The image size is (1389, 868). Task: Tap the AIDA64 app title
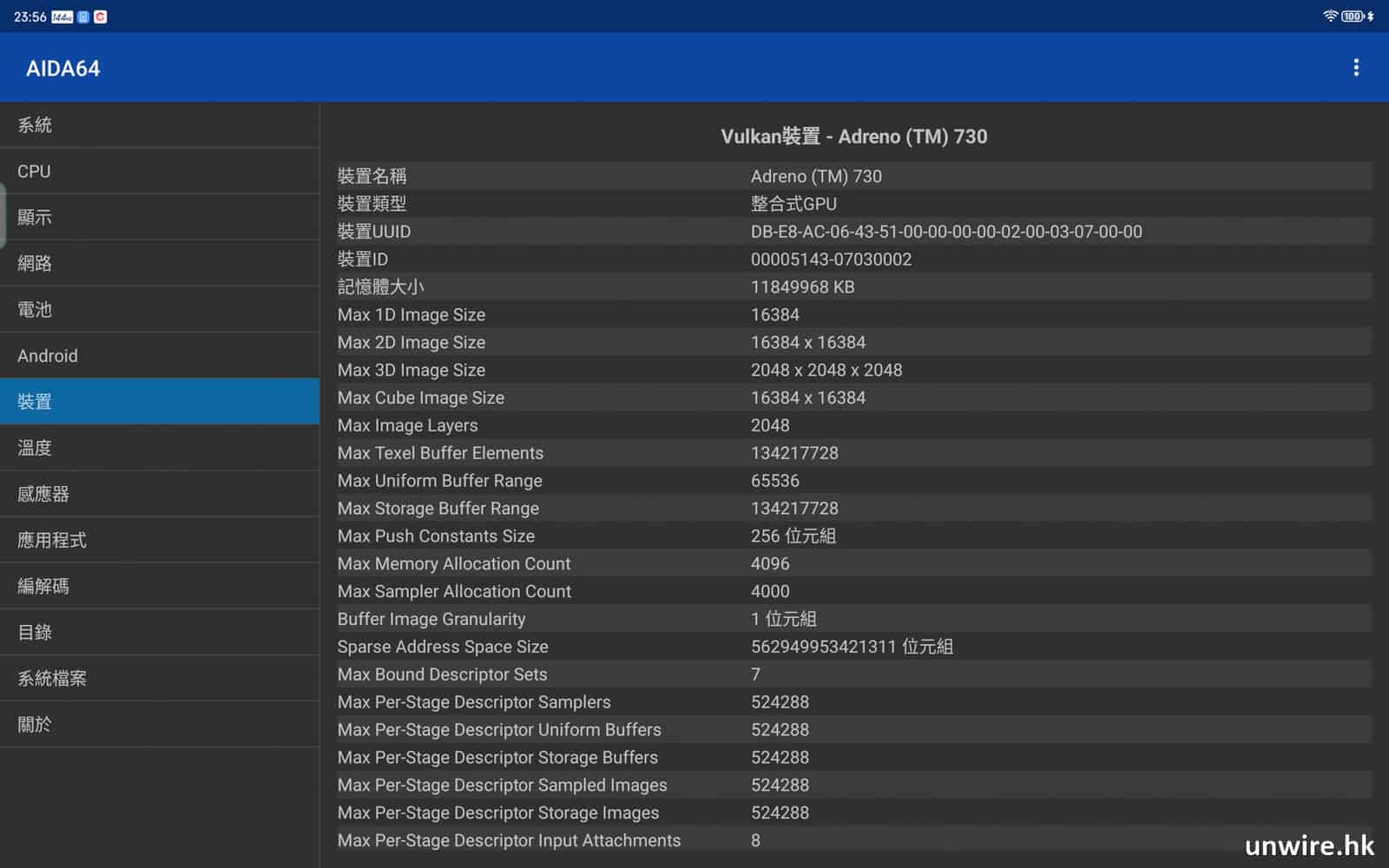pyautogui.click(x=63, y=69)
